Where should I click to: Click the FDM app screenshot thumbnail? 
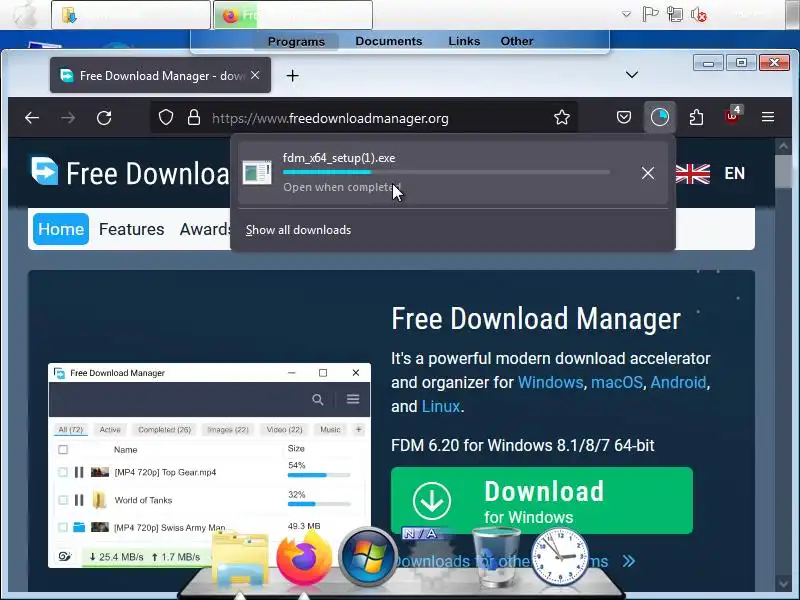coord(210,465)
